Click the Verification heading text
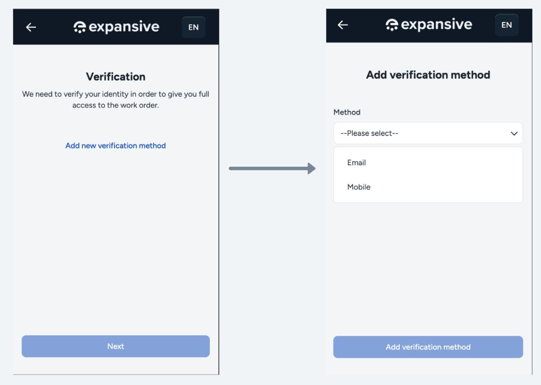 tap(116, 77)
